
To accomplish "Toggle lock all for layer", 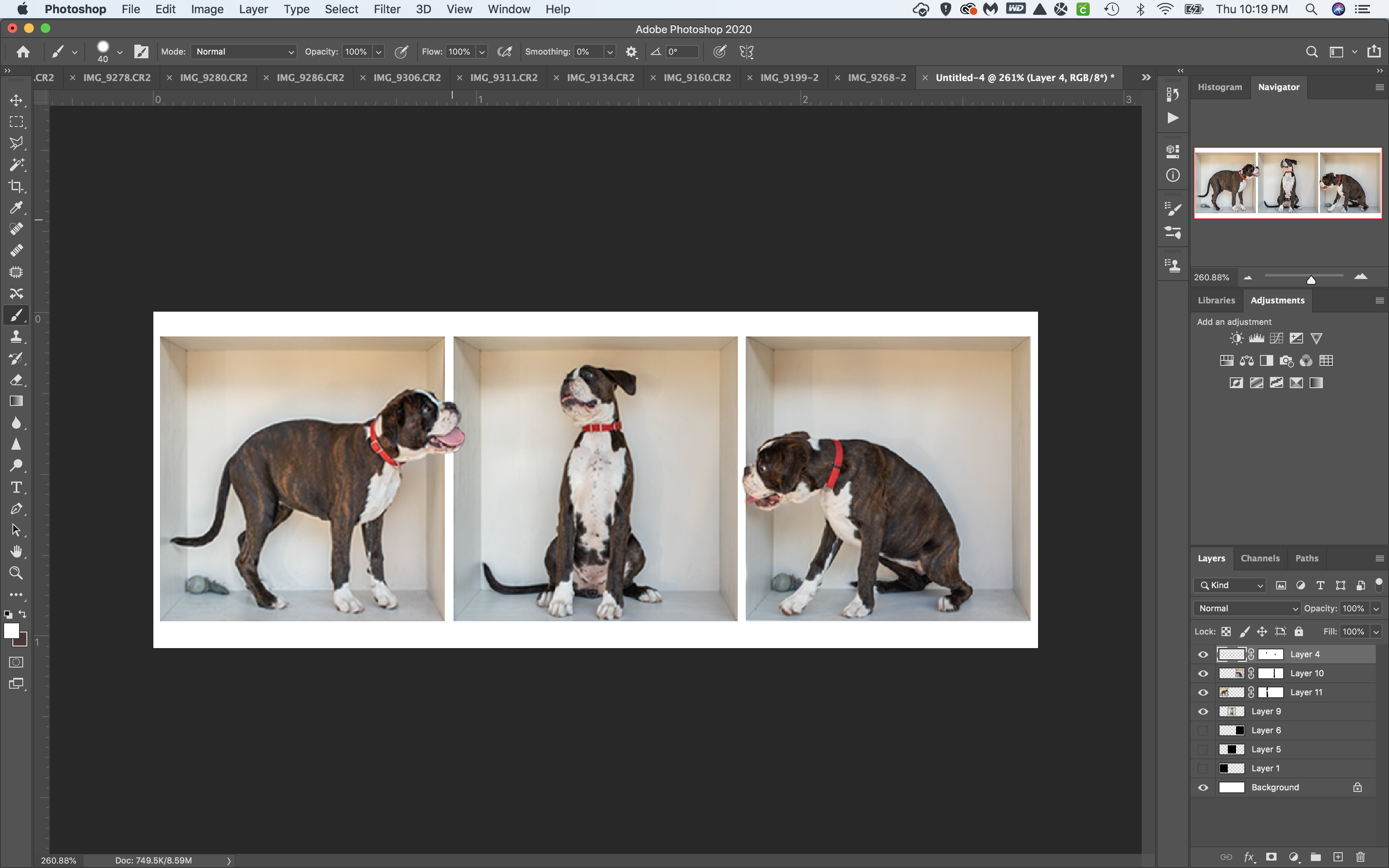I will 1299,632.
